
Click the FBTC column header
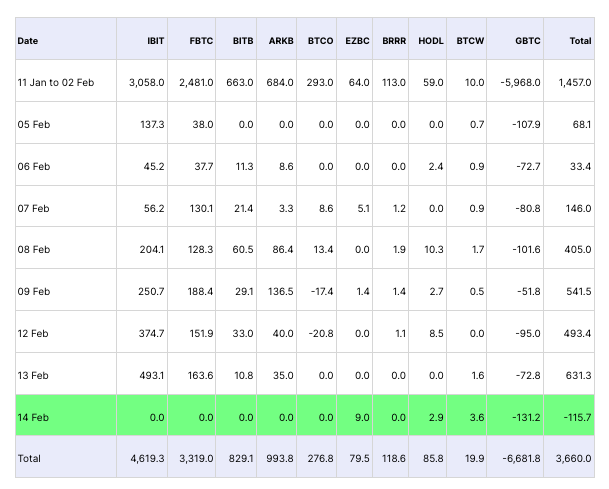[201, 41]
